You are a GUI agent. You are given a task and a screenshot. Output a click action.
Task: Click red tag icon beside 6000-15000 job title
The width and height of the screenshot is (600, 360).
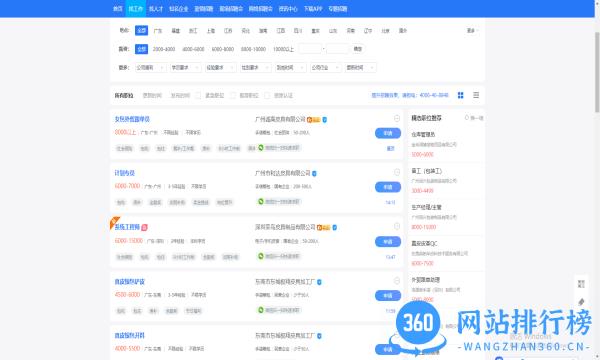pyautogui.click(x=144, y=227)
